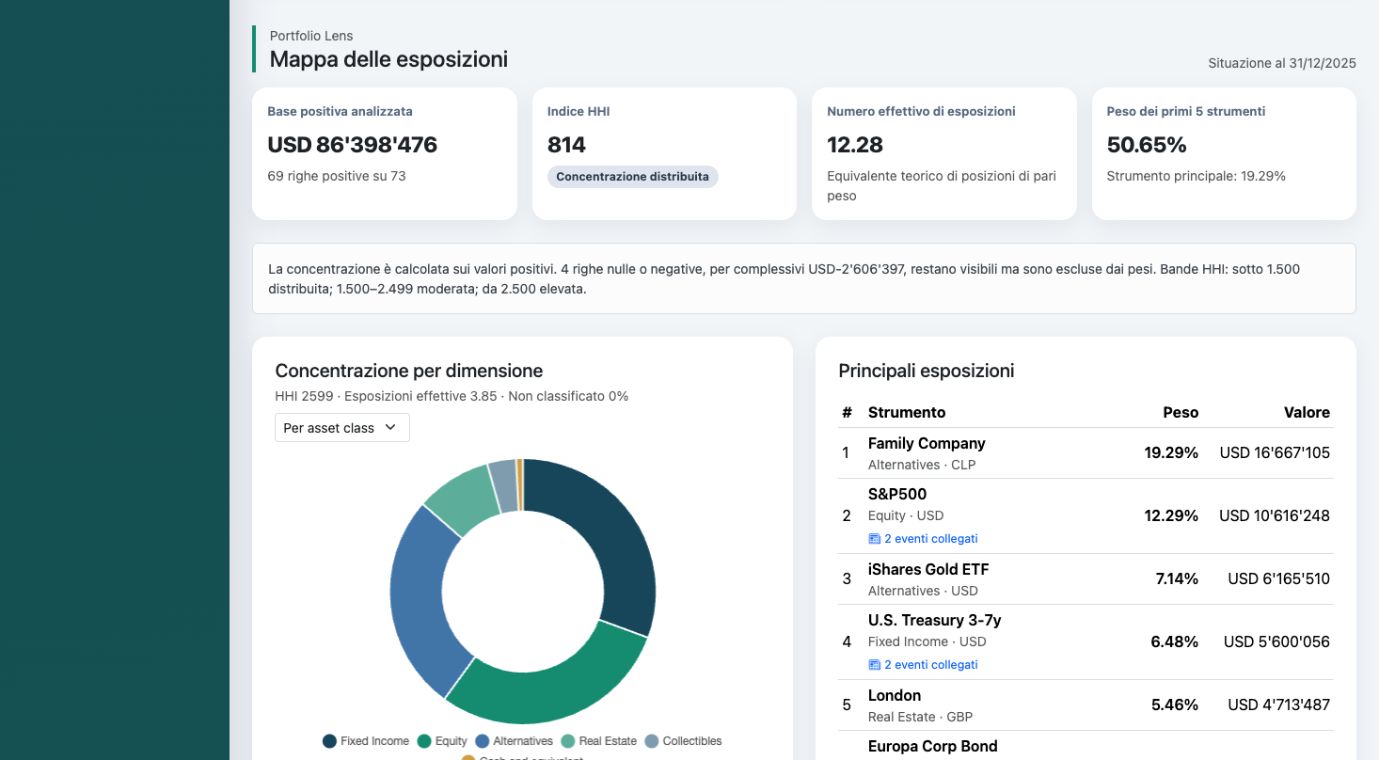
Task: Click the Fixed Income legend color dot
Action: (329, 741)
